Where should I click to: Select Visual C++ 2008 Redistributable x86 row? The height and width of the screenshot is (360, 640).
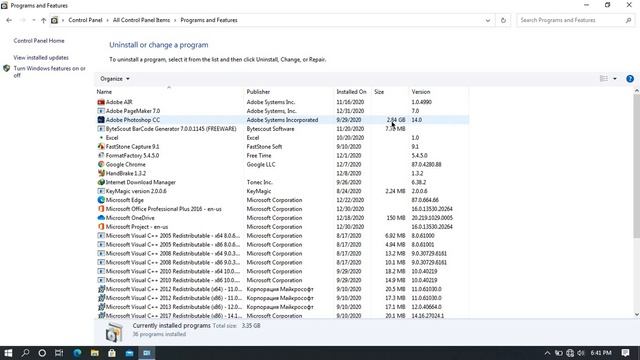282,262
